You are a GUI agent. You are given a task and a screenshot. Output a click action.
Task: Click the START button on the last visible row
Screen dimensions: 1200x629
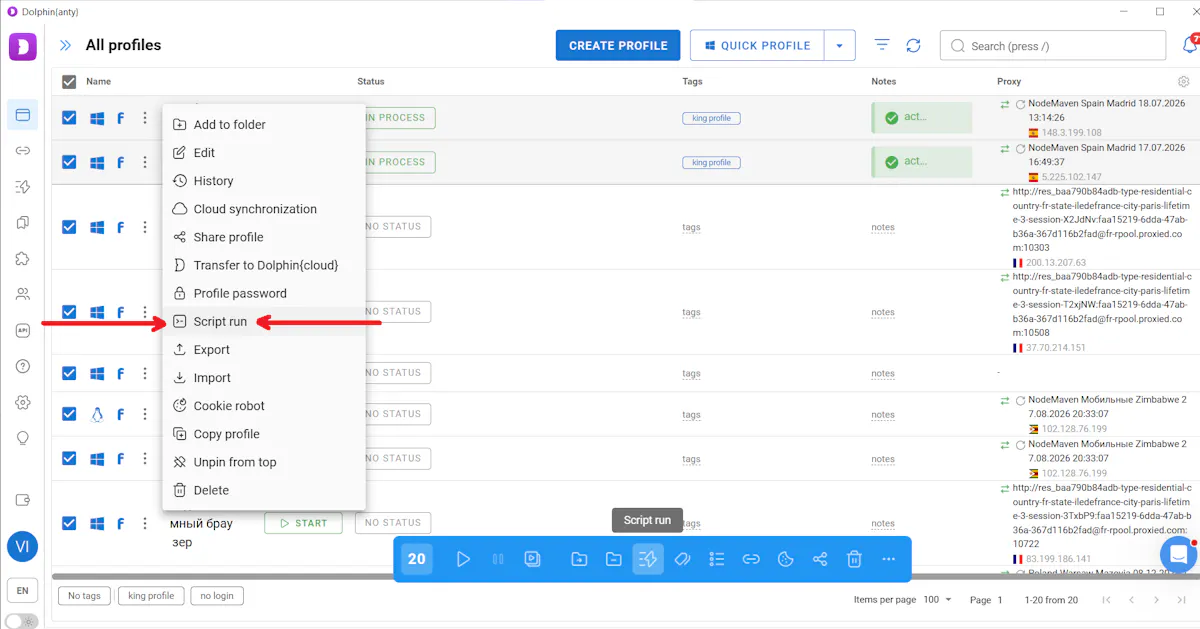tap(303, 523)
